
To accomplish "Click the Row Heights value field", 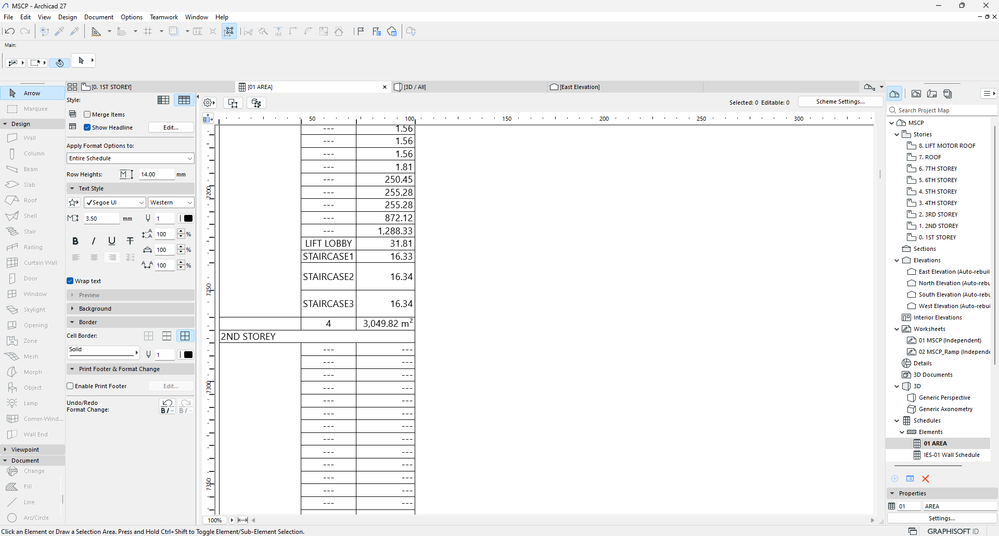I will click(156, 174).
